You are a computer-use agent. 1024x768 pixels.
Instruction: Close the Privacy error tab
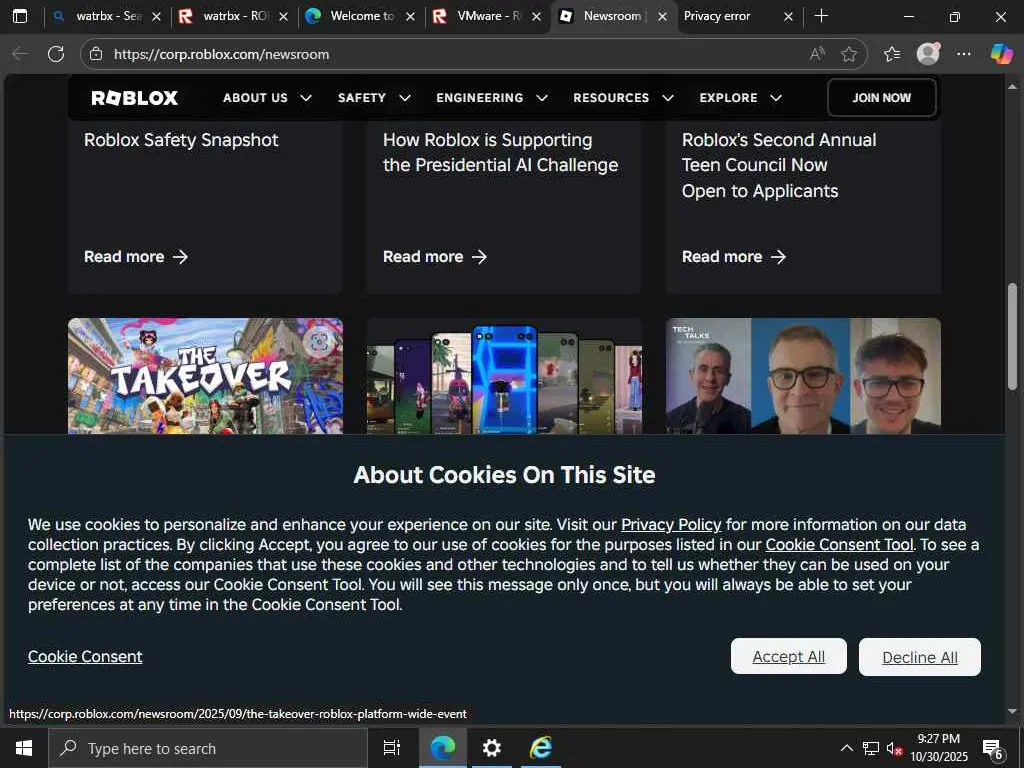788,17
